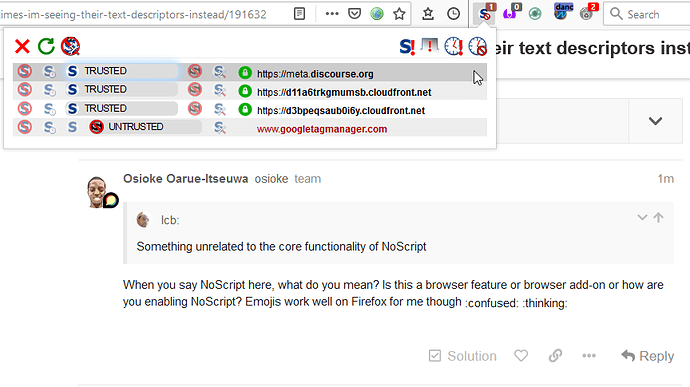This screenshot has width=690, height=387.
Task: Open Custom preset for d11a6trkgmumsb.cloudfront.net
Action: click(x=220, y=90)
